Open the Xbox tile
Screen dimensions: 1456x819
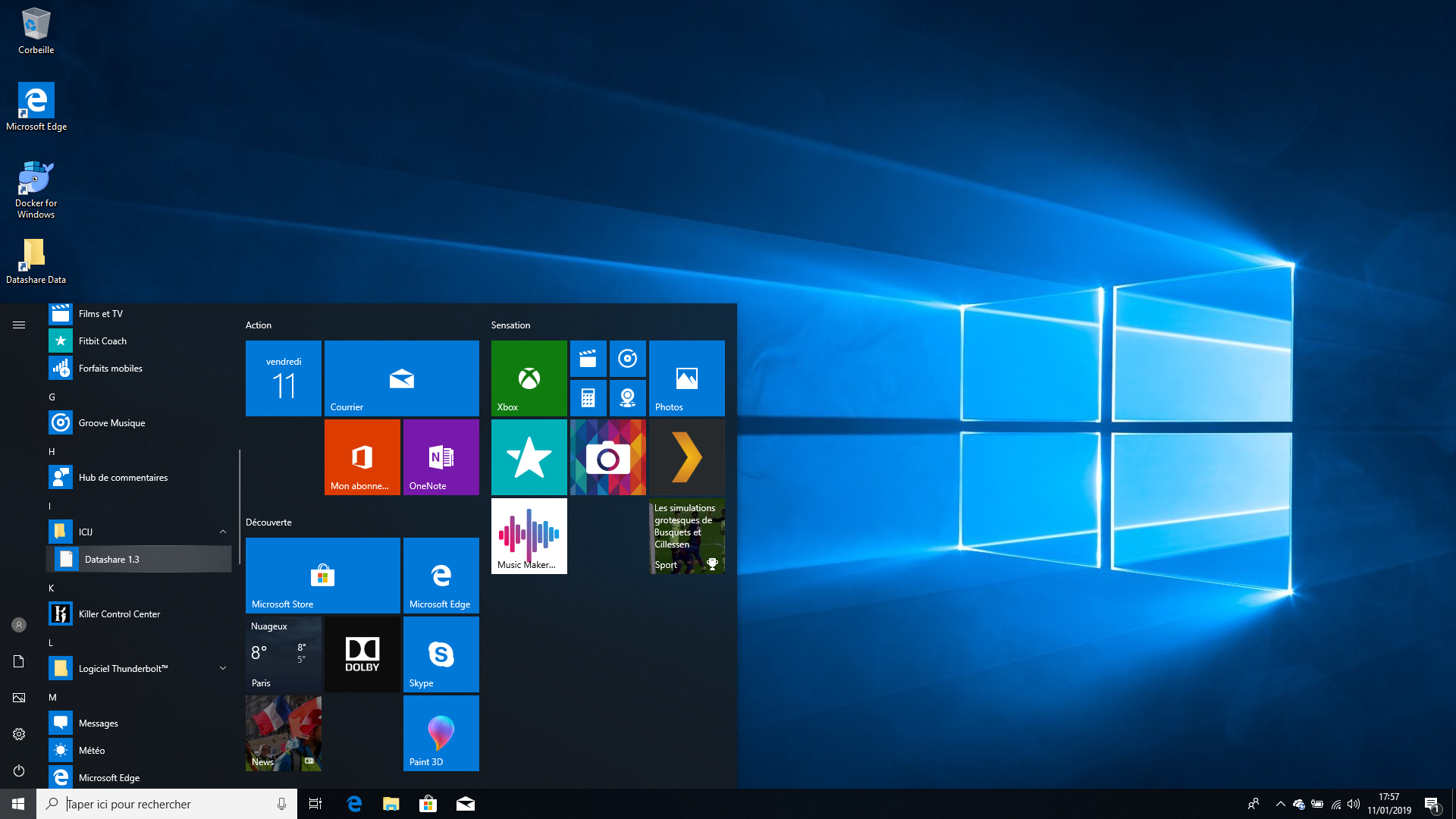[x=529, y=378]
